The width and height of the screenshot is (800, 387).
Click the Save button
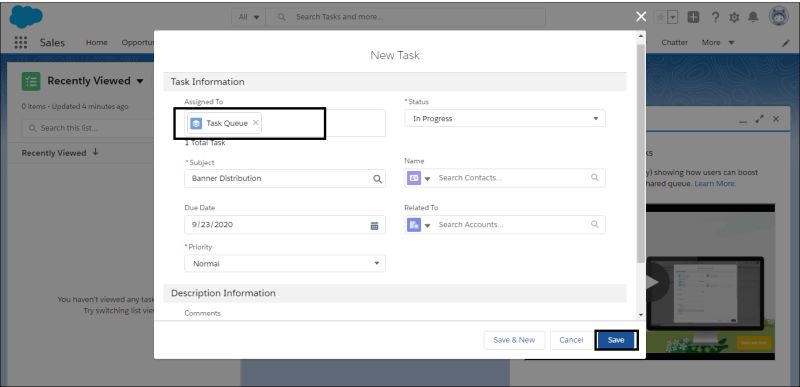pyautogui.click(x=616, y=340)
